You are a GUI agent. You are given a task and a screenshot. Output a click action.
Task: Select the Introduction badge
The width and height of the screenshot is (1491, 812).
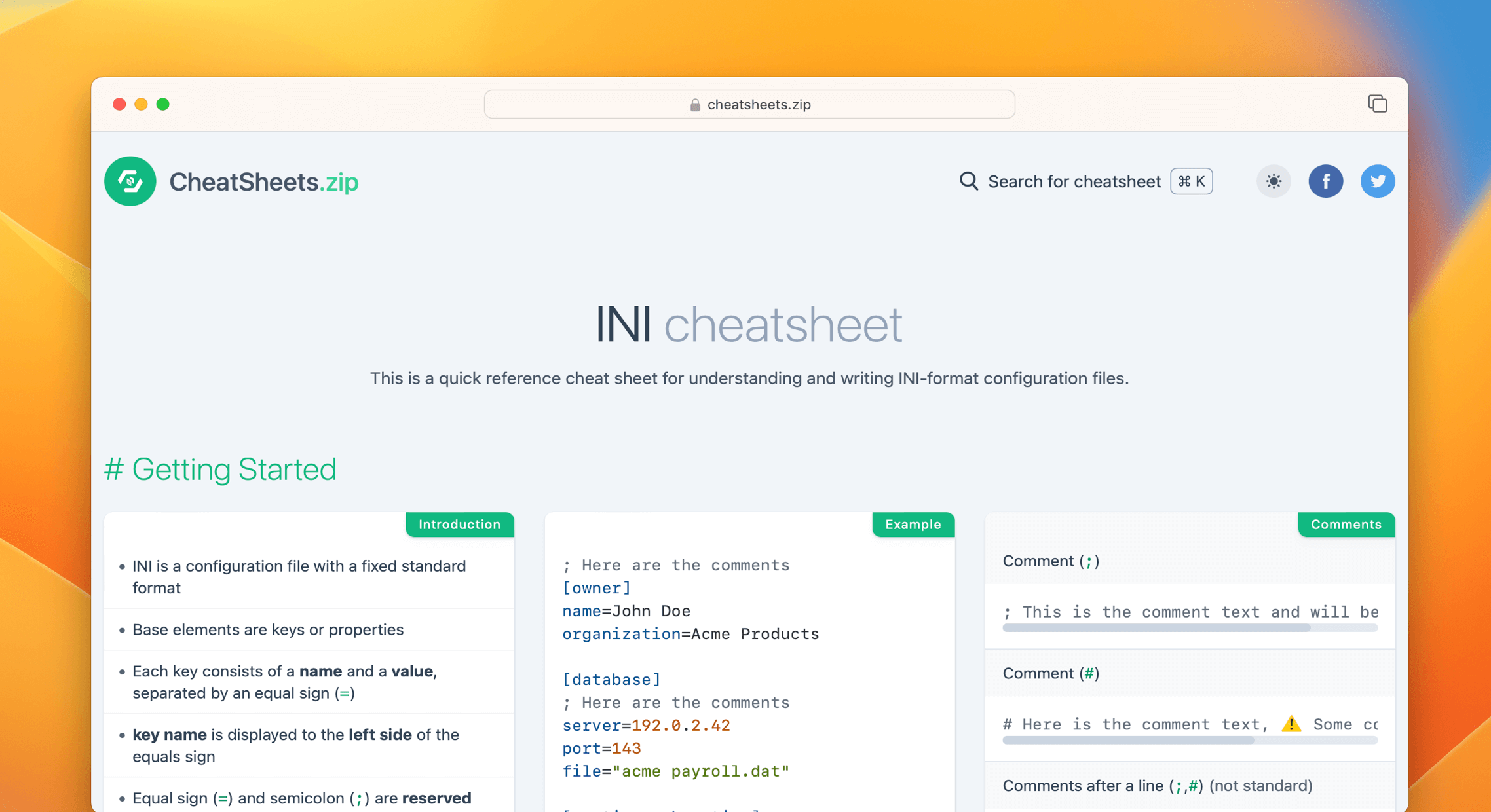(x=459, y=524)
